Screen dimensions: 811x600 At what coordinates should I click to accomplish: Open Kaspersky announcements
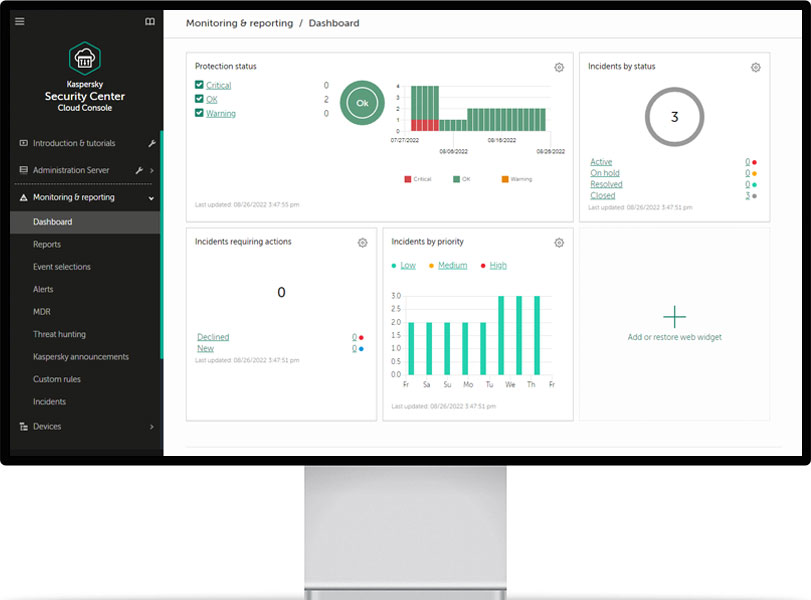click(81, 357)
